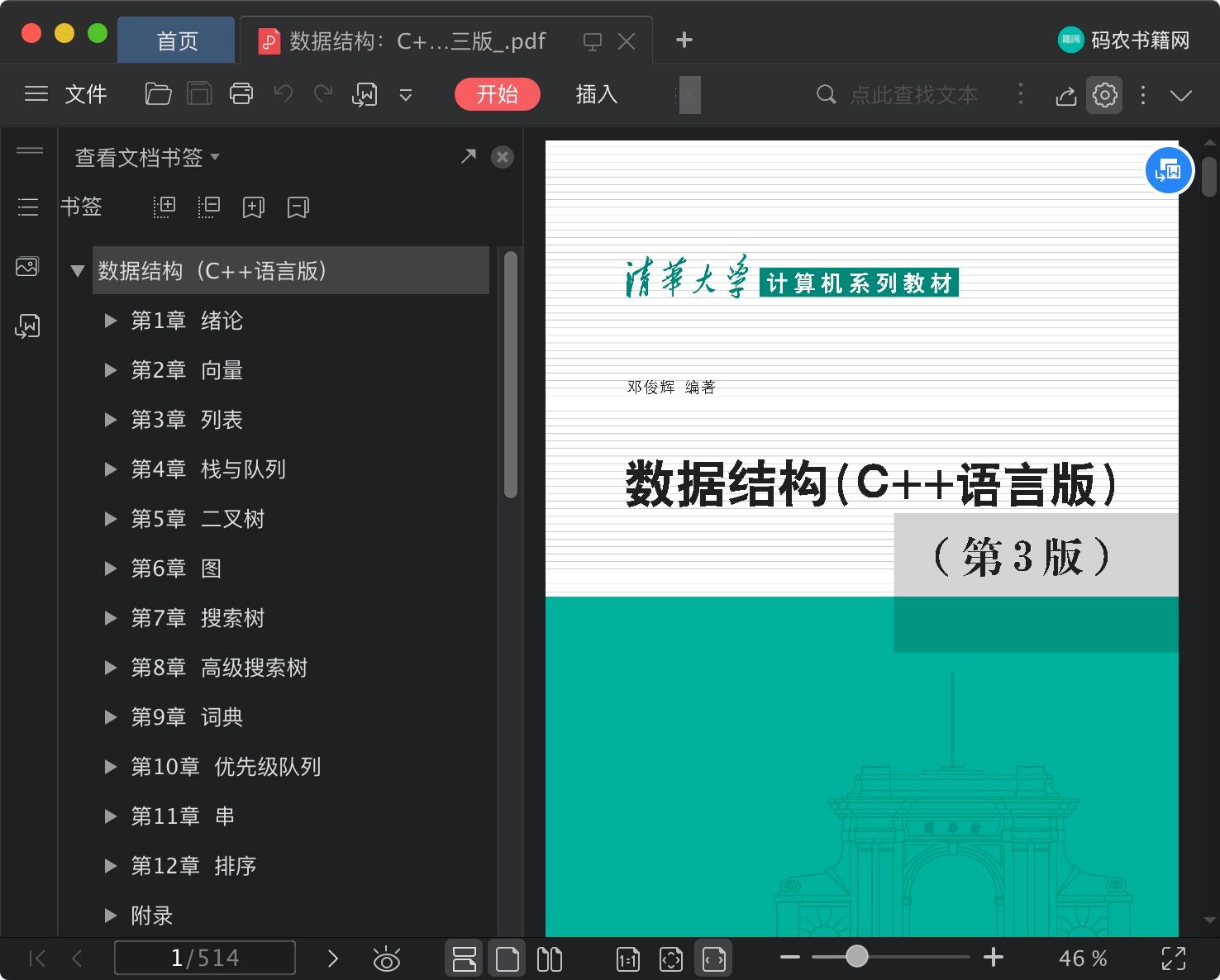The image size is (1220, 980).
Task: Collapse the 数据结构（C++语言版）root bookmark
Action: tap(78, 271)
